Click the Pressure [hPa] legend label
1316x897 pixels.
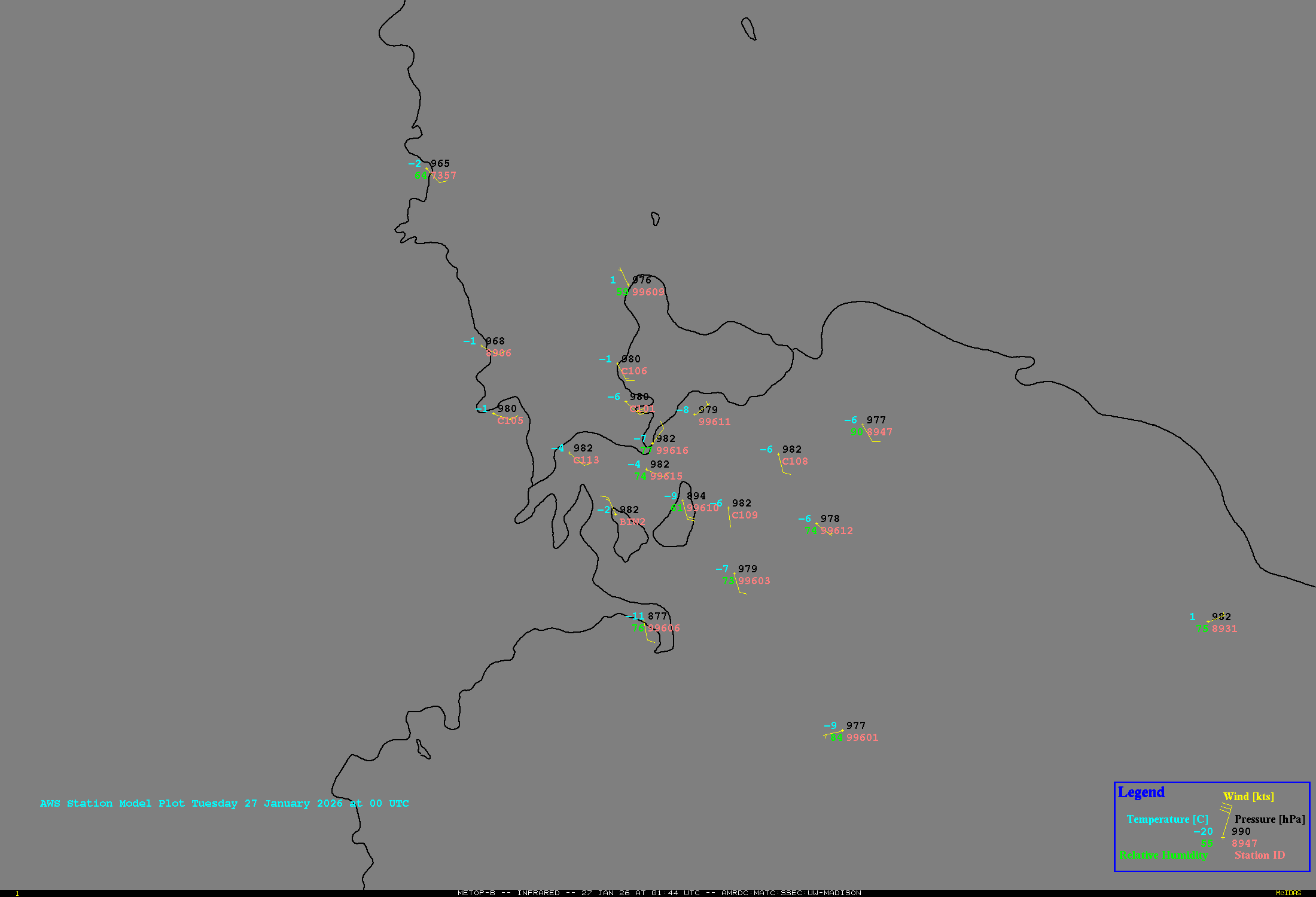tap(1269, 819)
